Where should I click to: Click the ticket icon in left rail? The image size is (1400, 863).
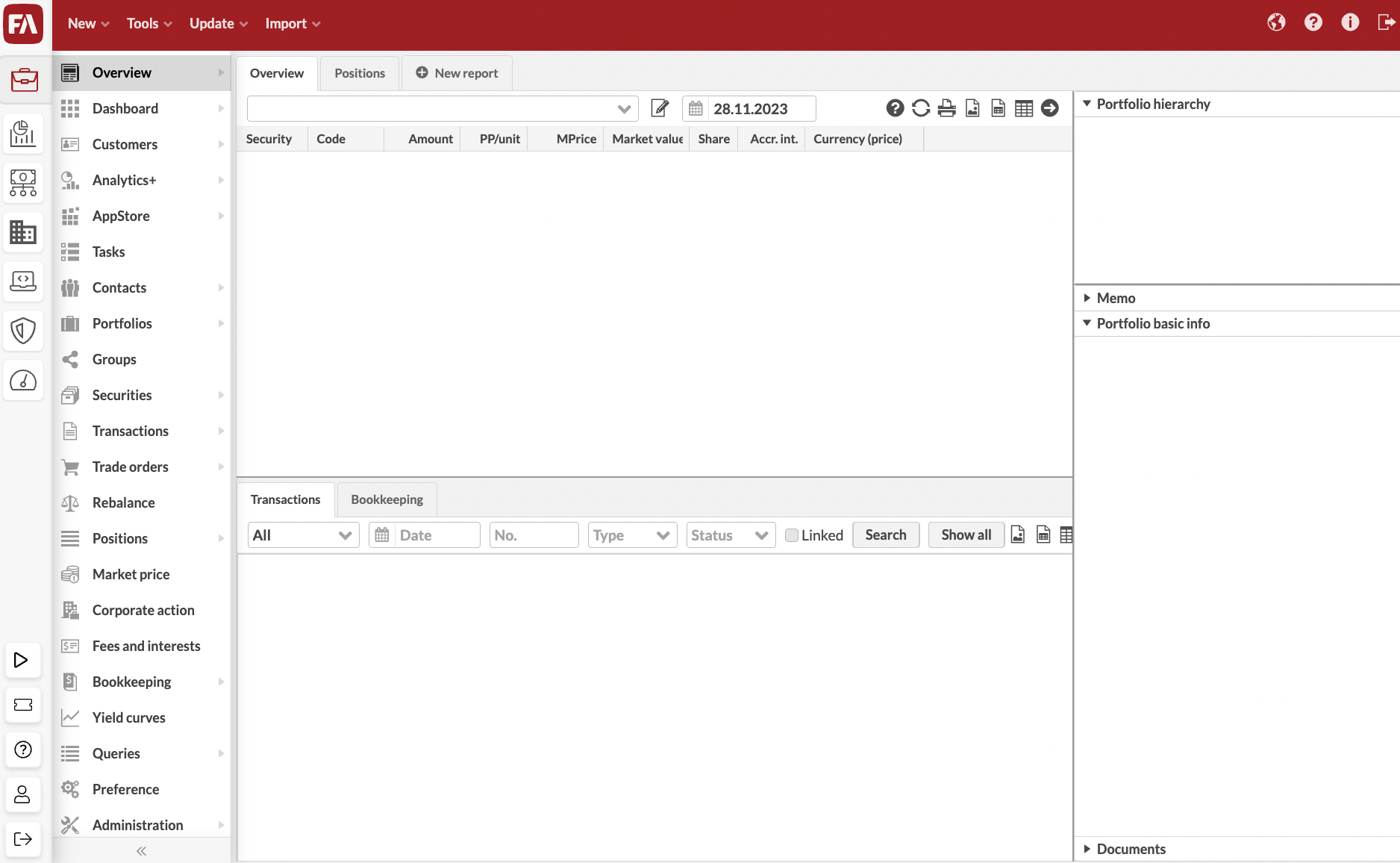click(x=22, y=705)
